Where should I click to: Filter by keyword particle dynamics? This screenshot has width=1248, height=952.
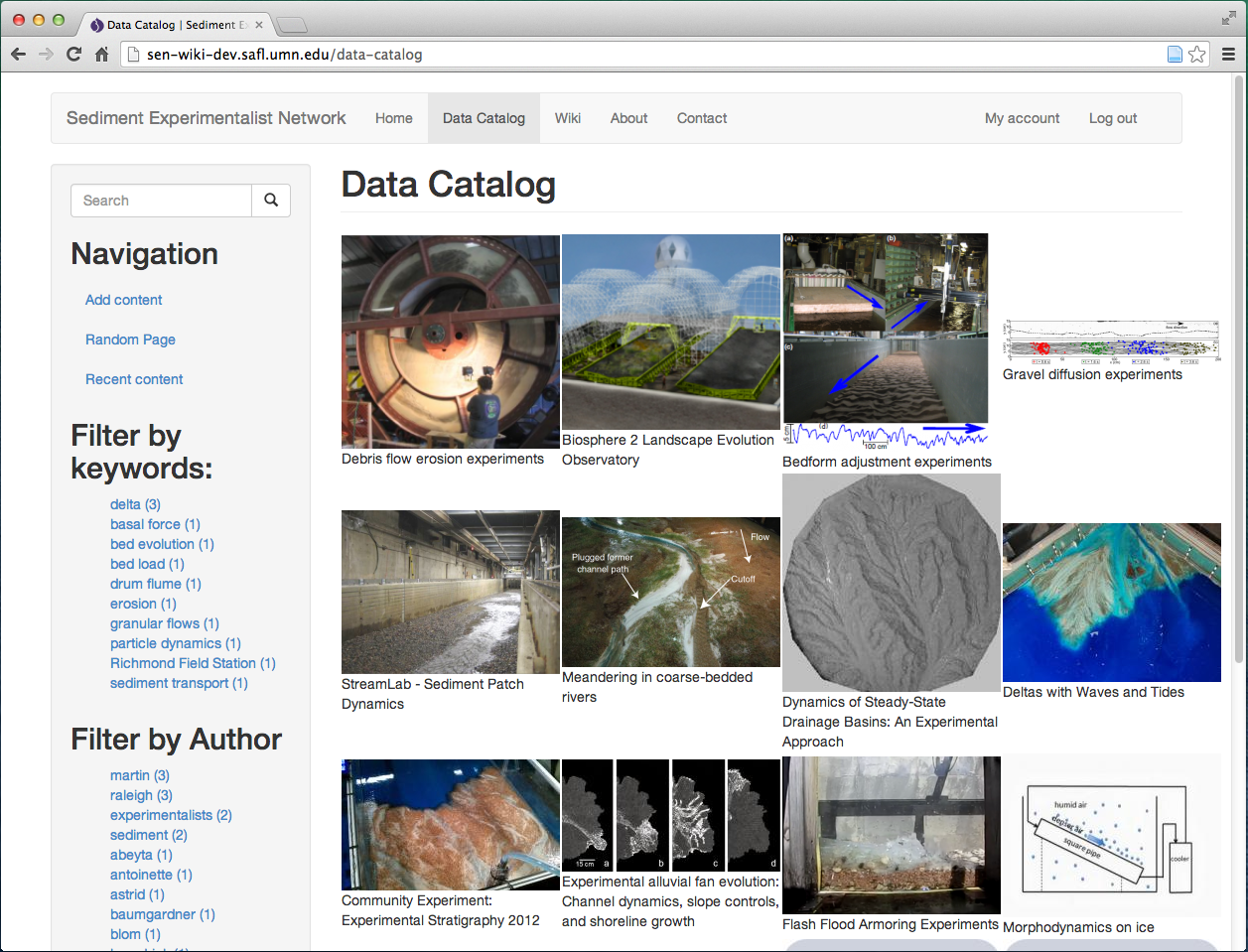(x=176, y=643)
